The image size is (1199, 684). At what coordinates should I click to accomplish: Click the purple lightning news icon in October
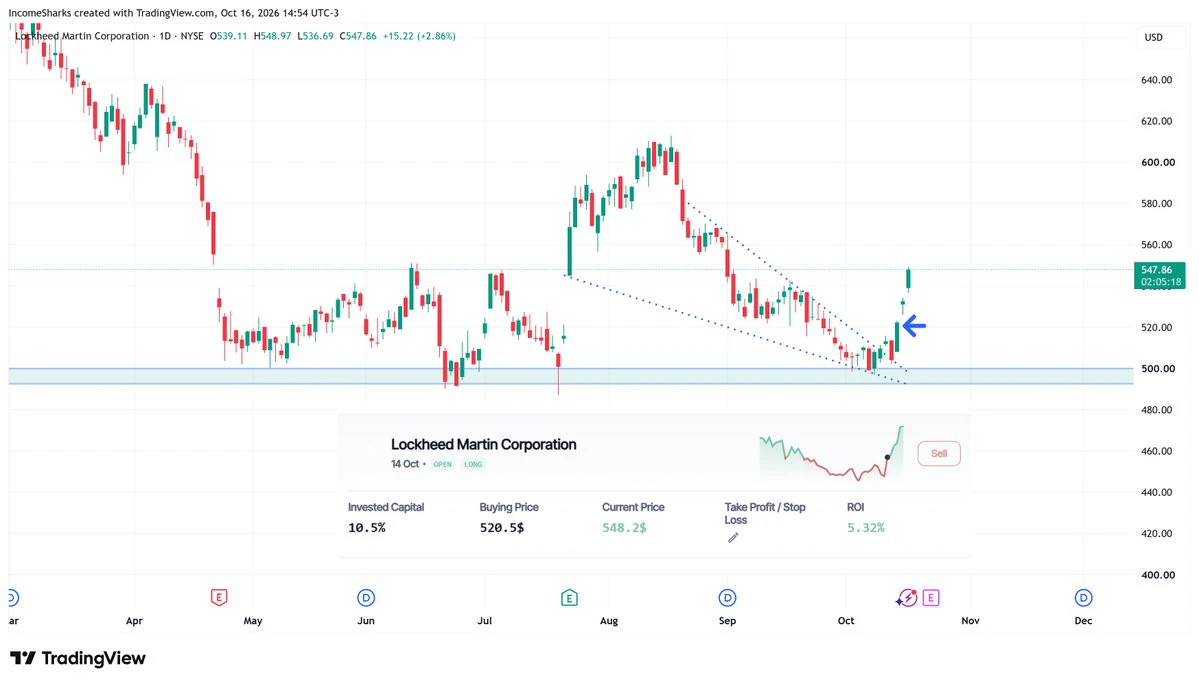[x=906, y=598]
